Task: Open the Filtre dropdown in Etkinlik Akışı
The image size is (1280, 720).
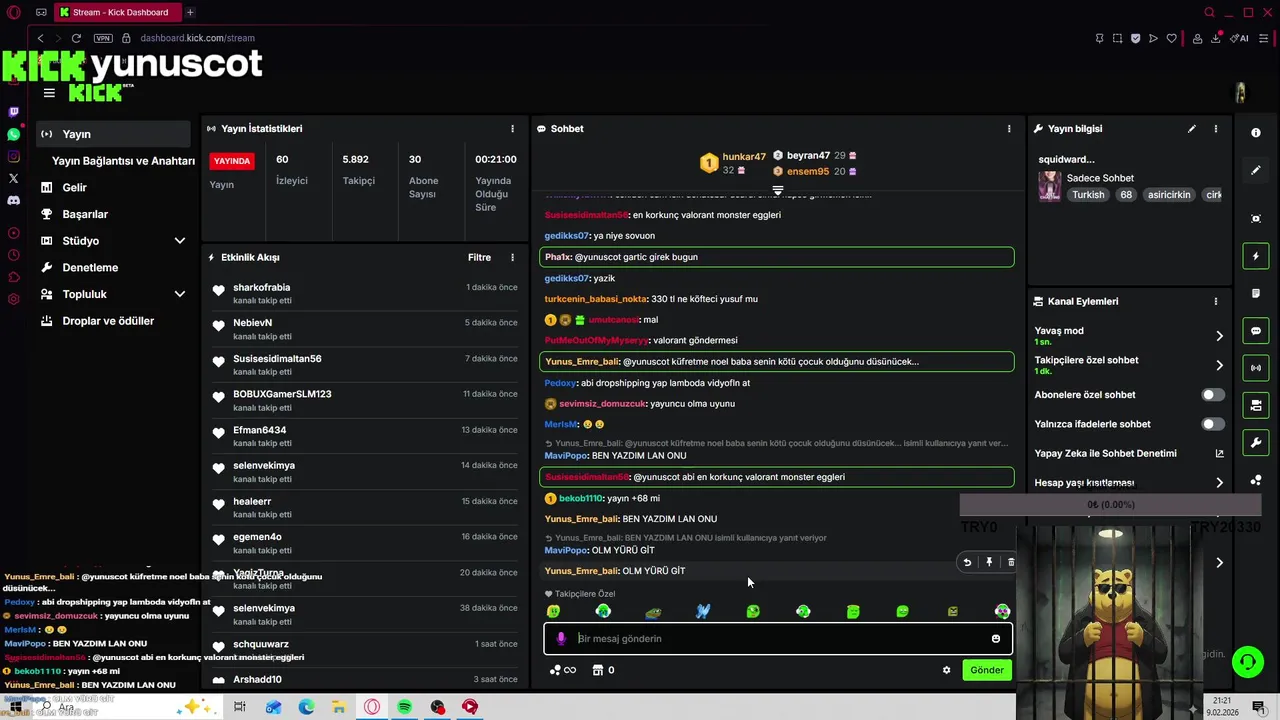Action: tap(479, 257)
